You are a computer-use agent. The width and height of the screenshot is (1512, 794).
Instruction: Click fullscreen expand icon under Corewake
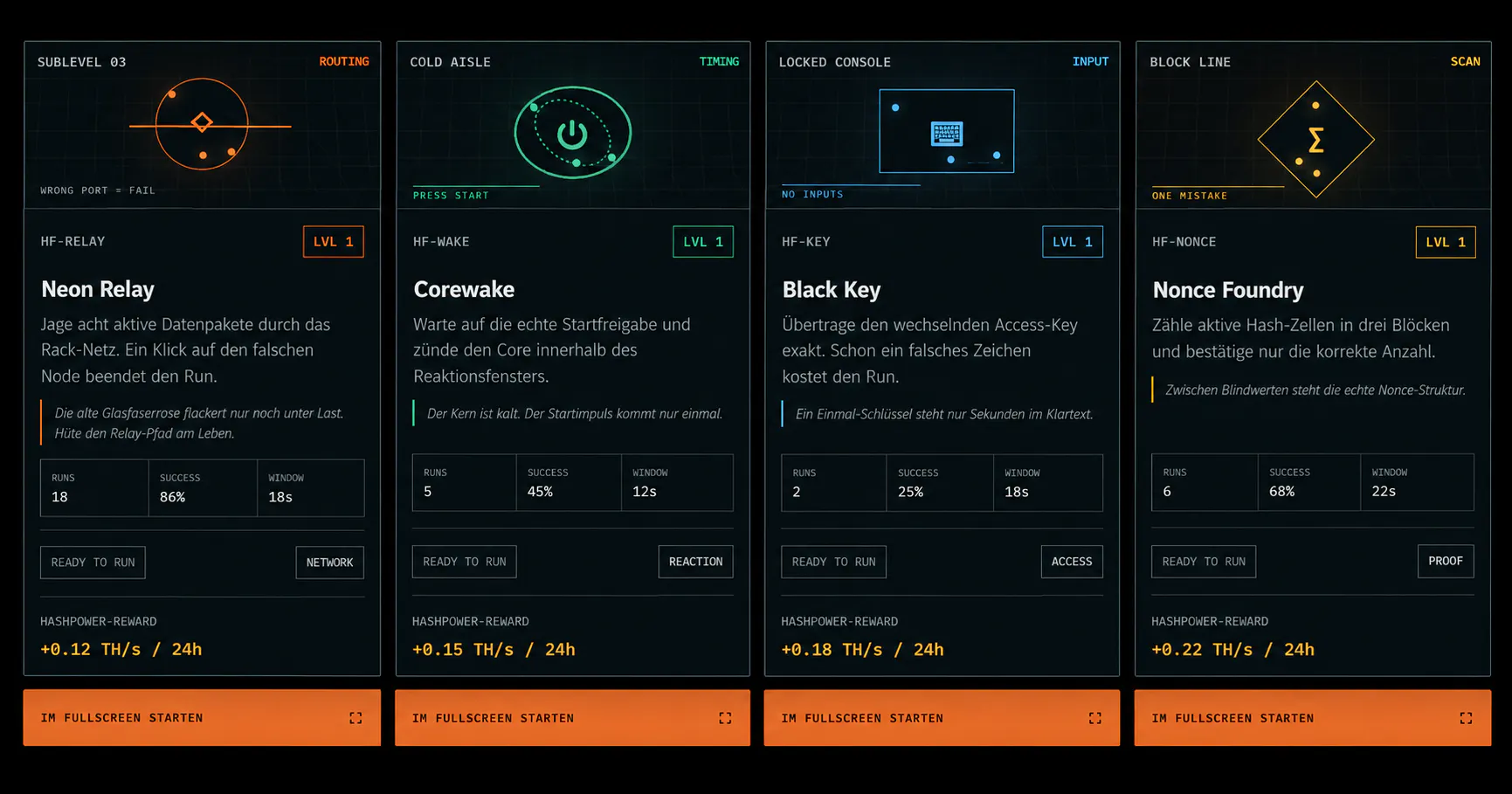[x=725, y=718]
